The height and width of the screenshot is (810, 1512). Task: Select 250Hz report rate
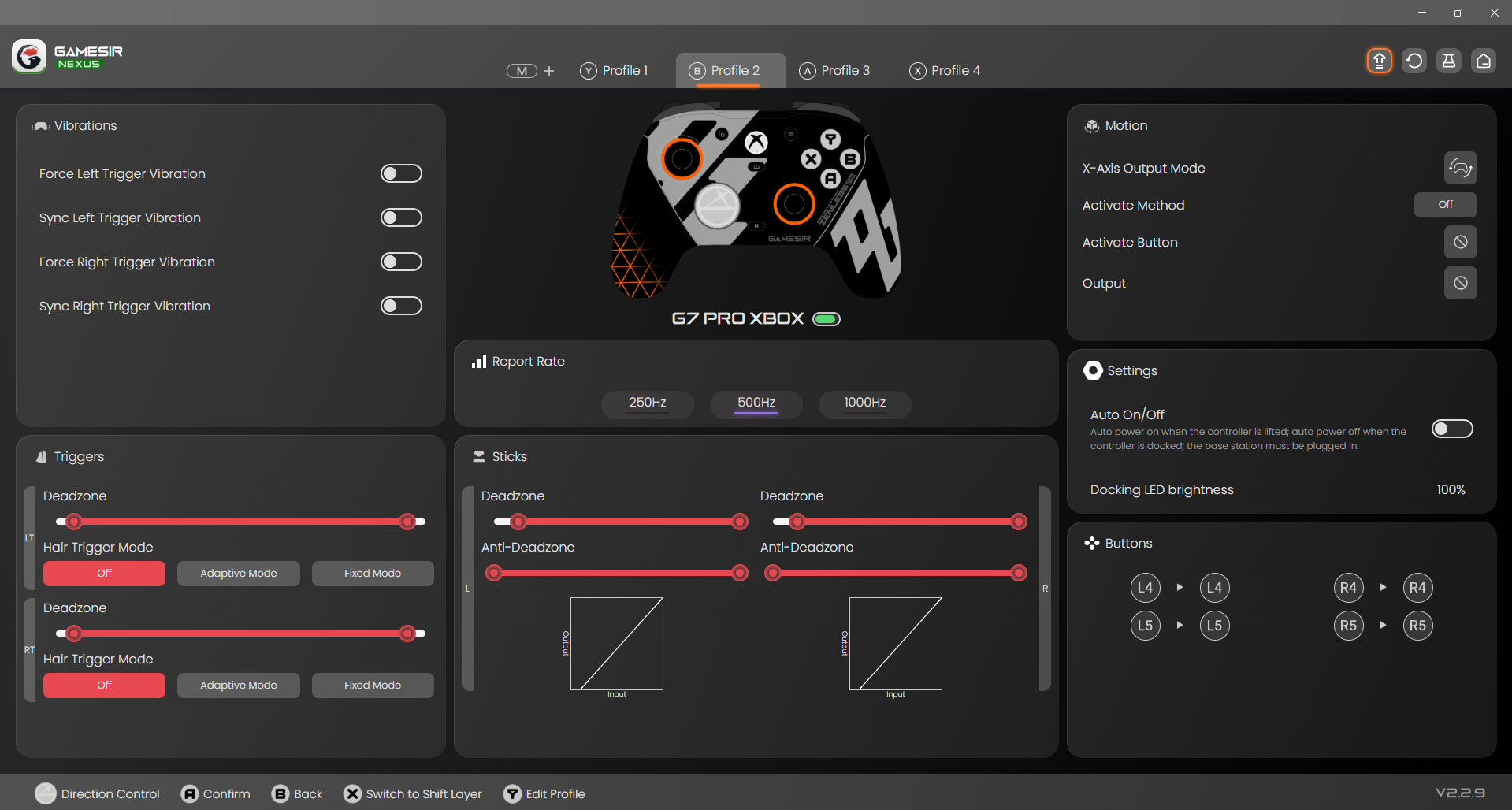[648, 403]
